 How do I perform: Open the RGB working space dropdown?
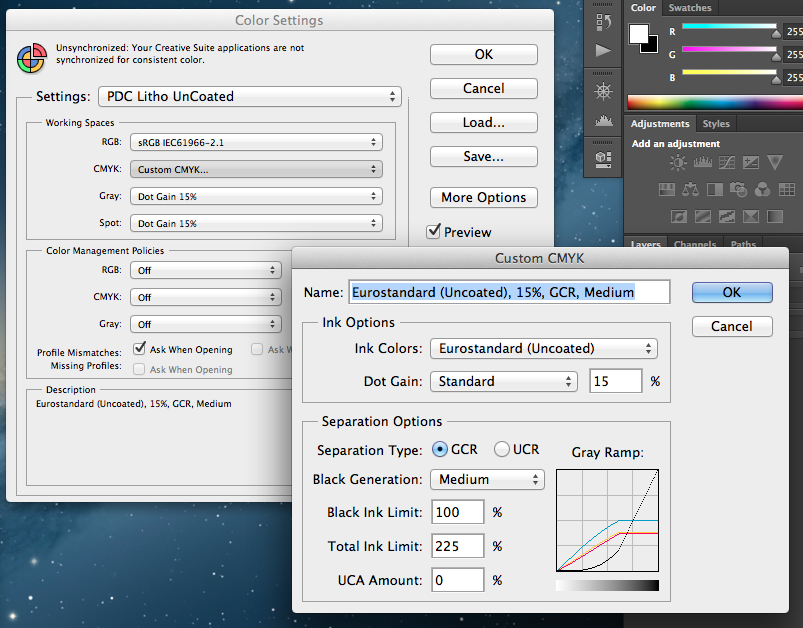(x=260, y=142)
